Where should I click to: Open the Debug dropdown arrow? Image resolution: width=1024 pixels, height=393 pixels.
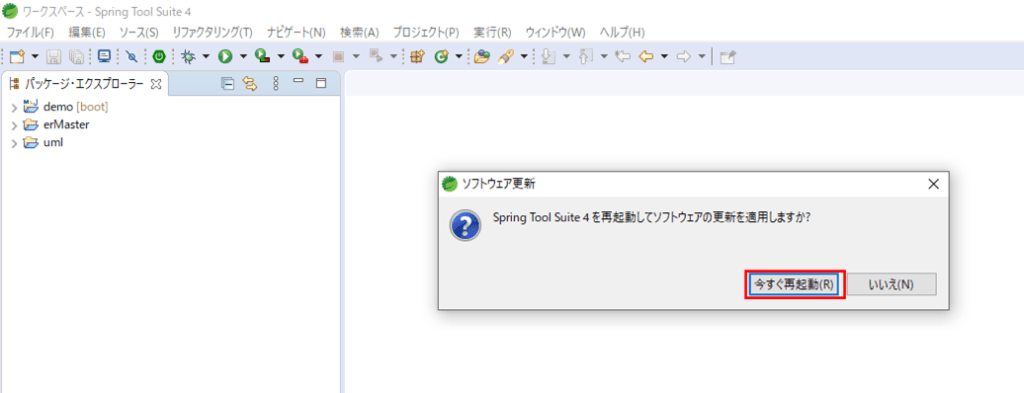(206, 57)
